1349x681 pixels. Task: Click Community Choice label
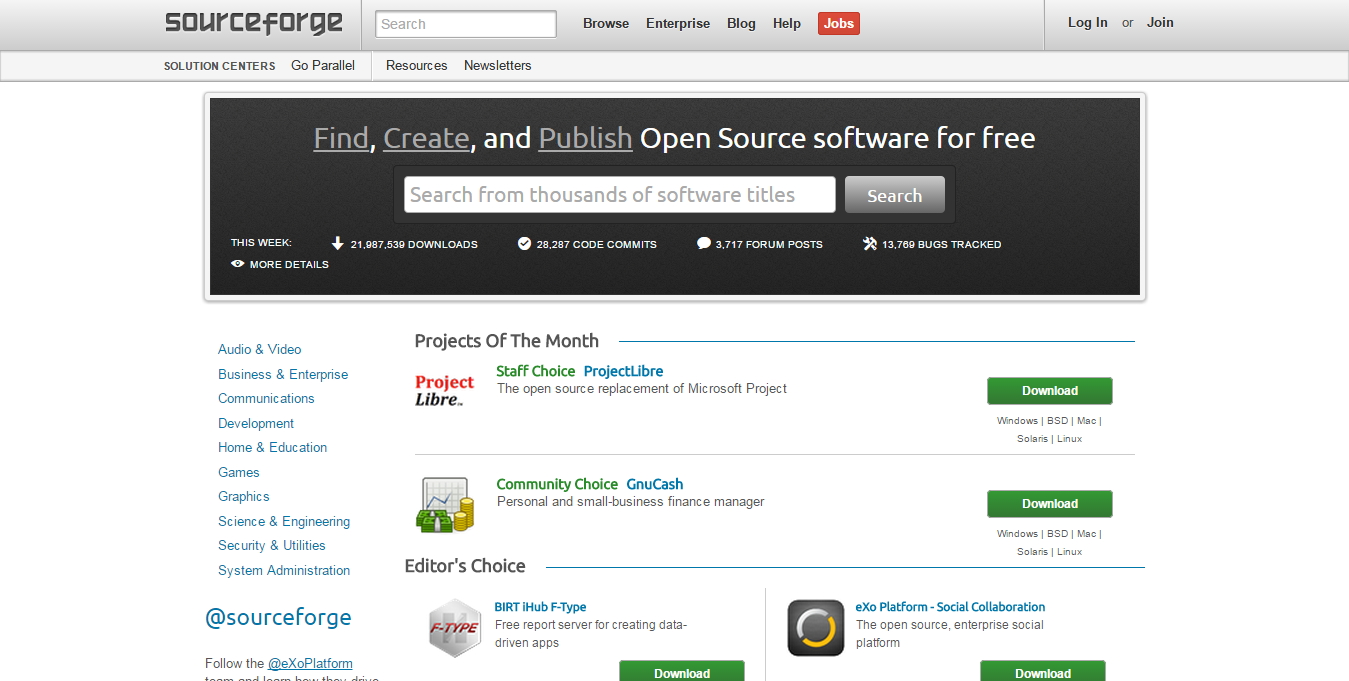[x=557, y=485]
